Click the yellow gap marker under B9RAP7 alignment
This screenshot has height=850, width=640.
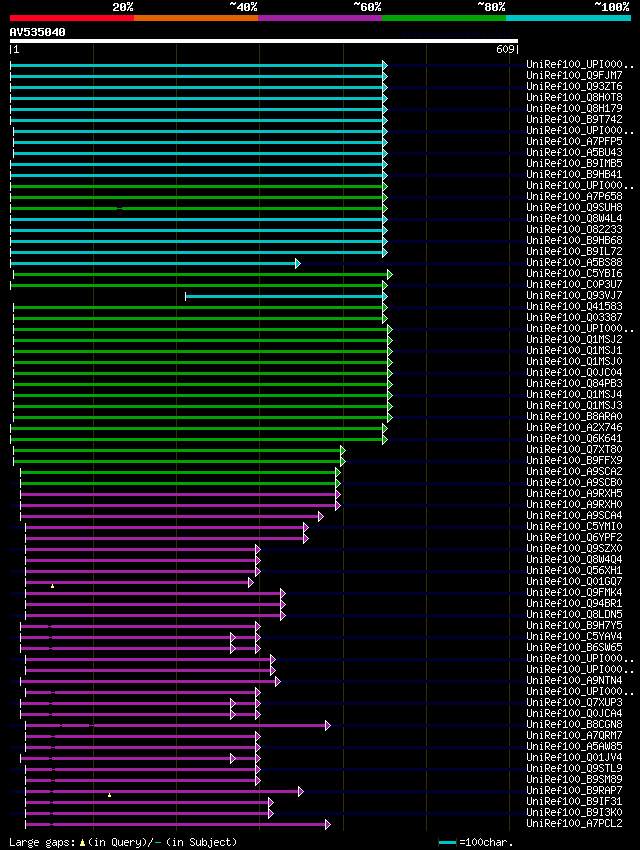click(109, 796)
